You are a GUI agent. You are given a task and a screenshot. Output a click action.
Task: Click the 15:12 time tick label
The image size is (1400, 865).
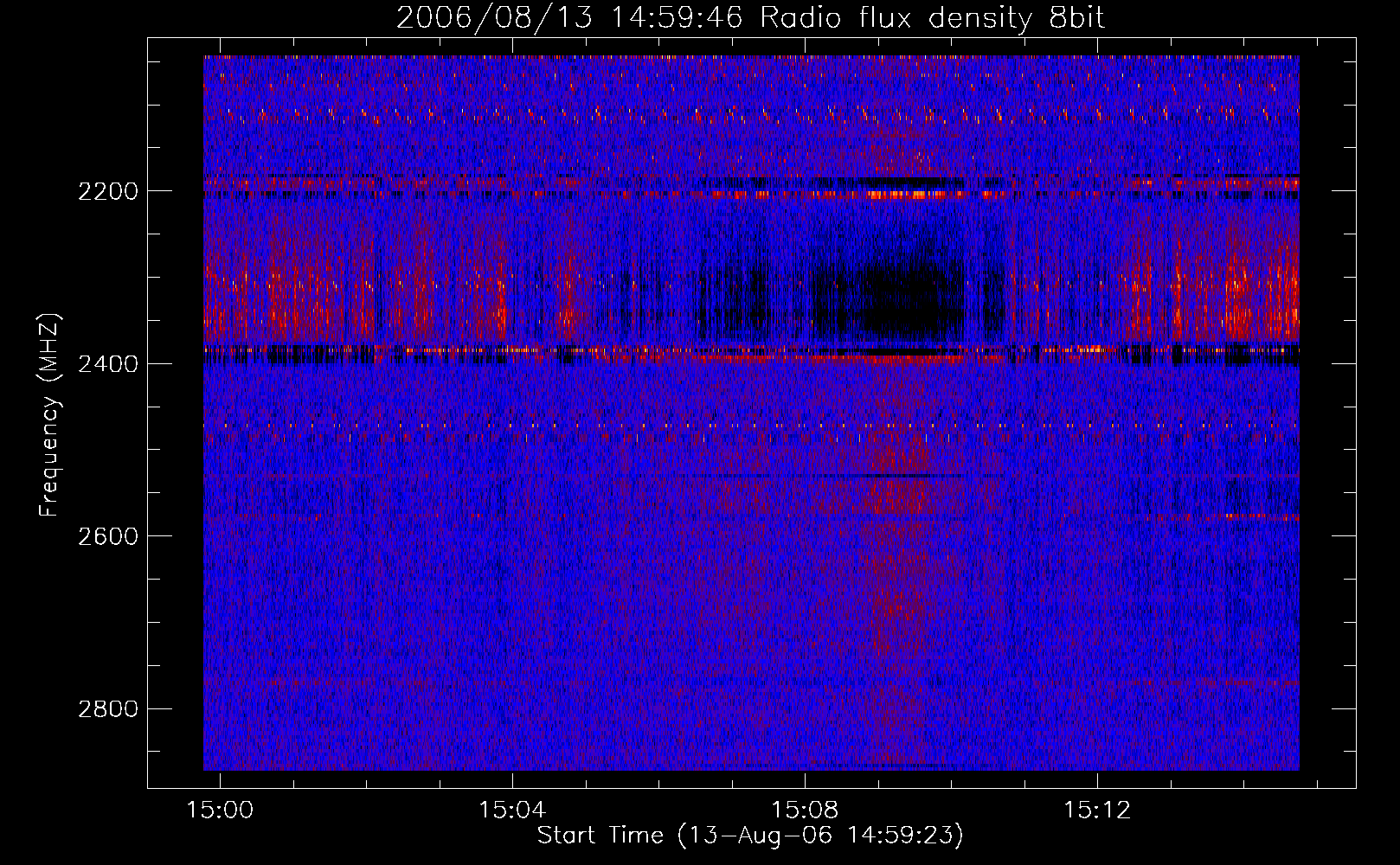(1097, 811)
